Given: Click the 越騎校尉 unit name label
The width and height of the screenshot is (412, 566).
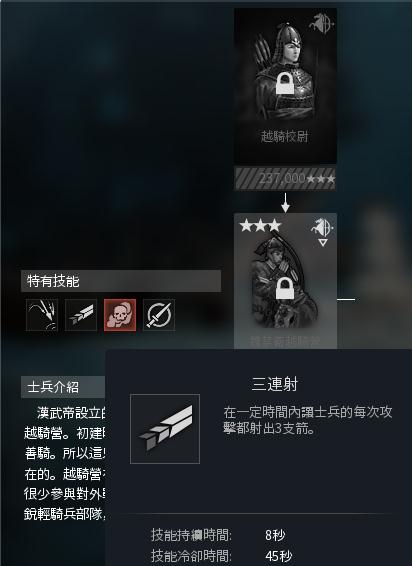Looking at the screenshot, I should (285, 136).
